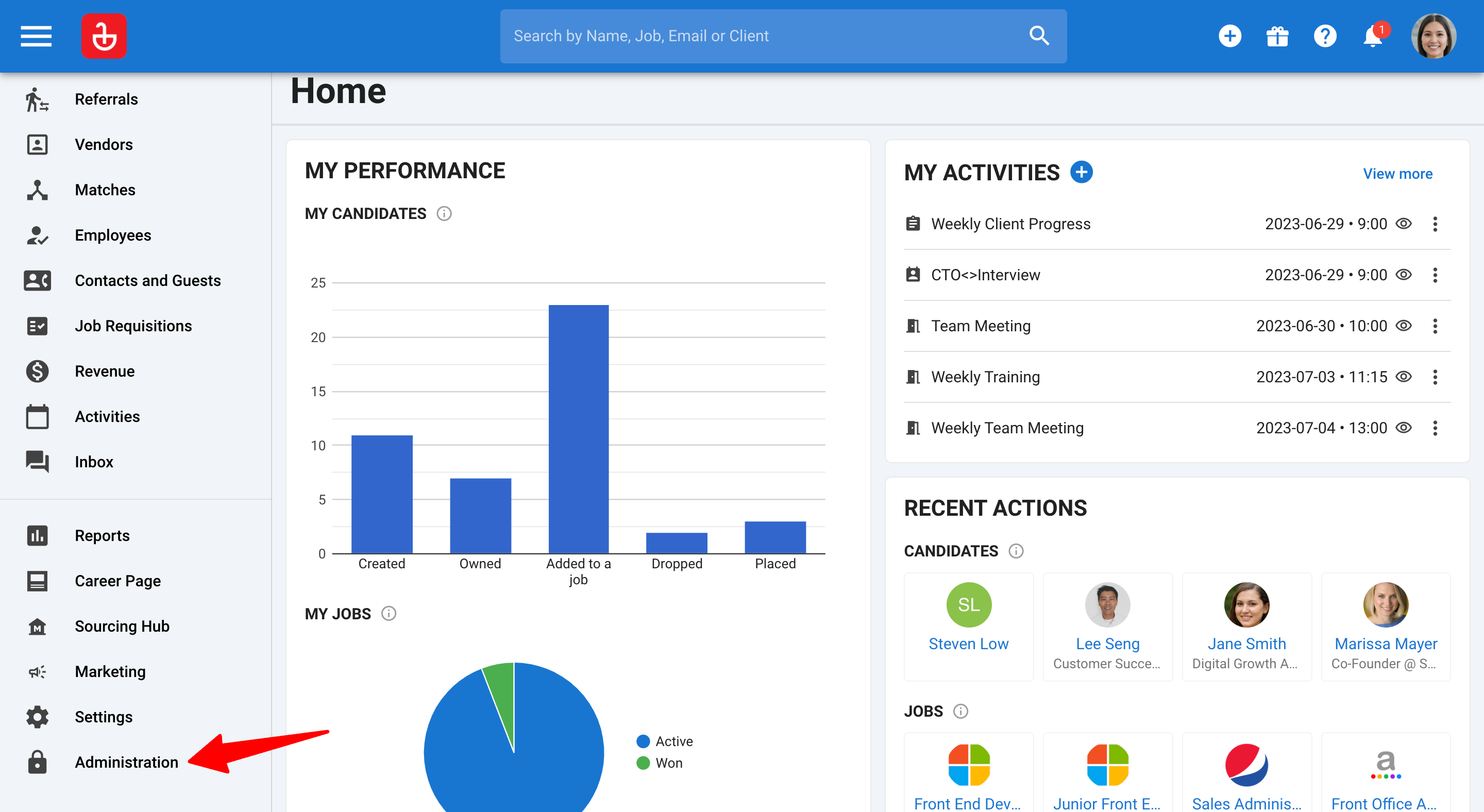The width and height of the screenshot is (1484, 812).
Task: Go to Matches menu item
Action: [105, 190]
